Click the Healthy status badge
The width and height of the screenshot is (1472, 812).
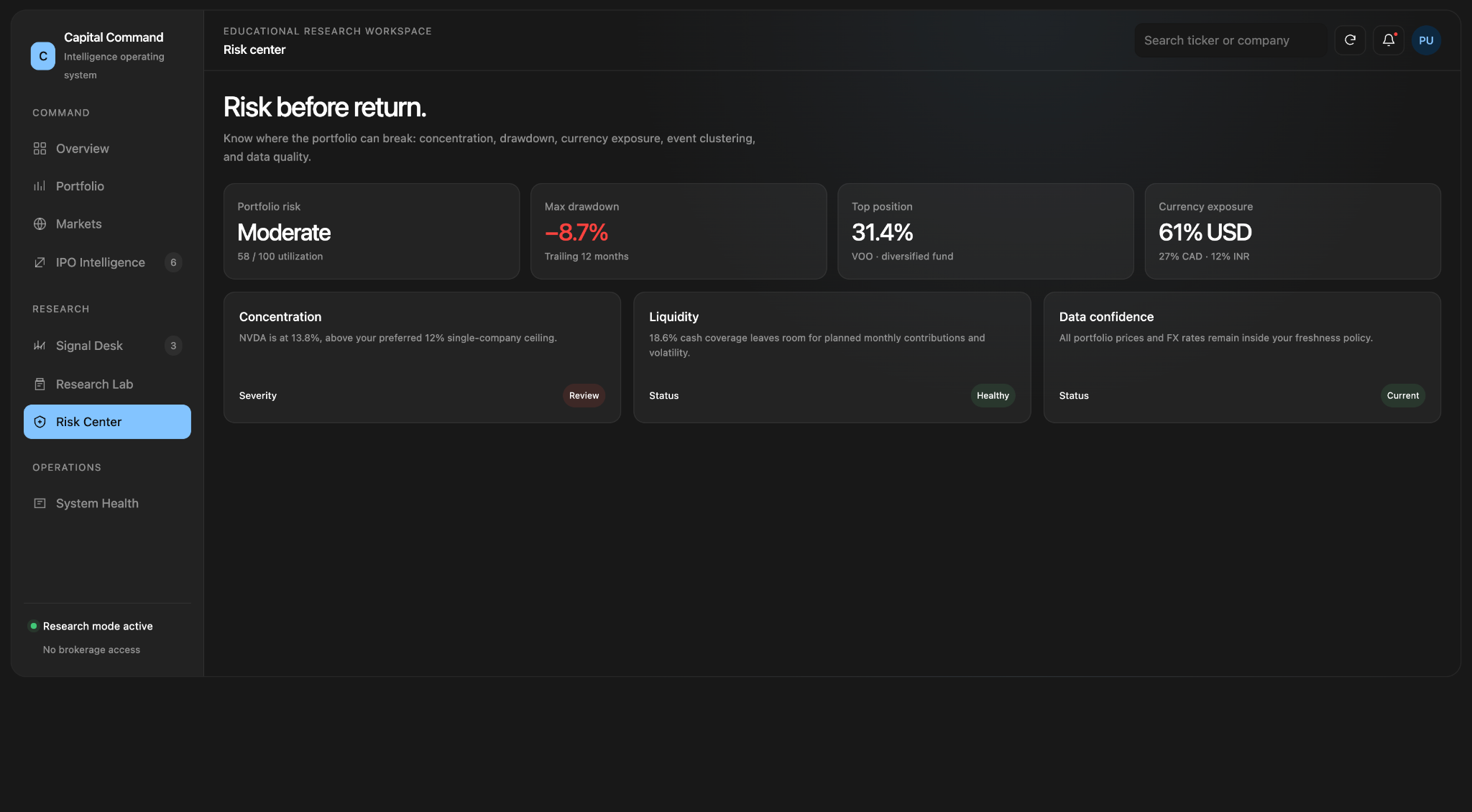click(x=993, y=395)
